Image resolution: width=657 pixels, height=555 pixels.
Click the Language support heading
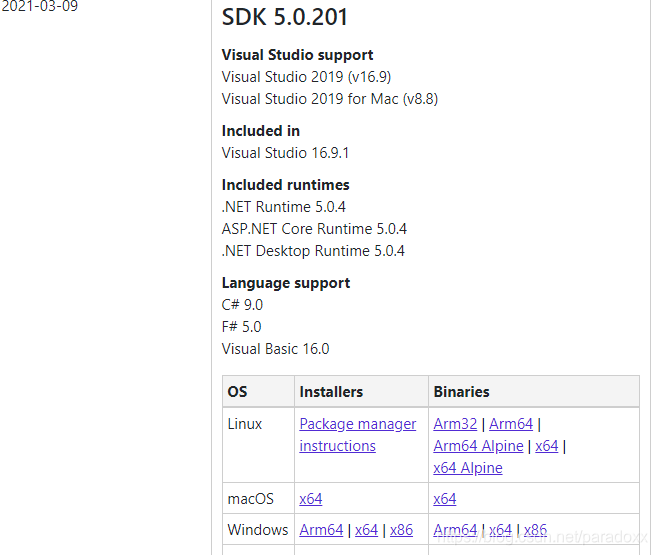286,283
